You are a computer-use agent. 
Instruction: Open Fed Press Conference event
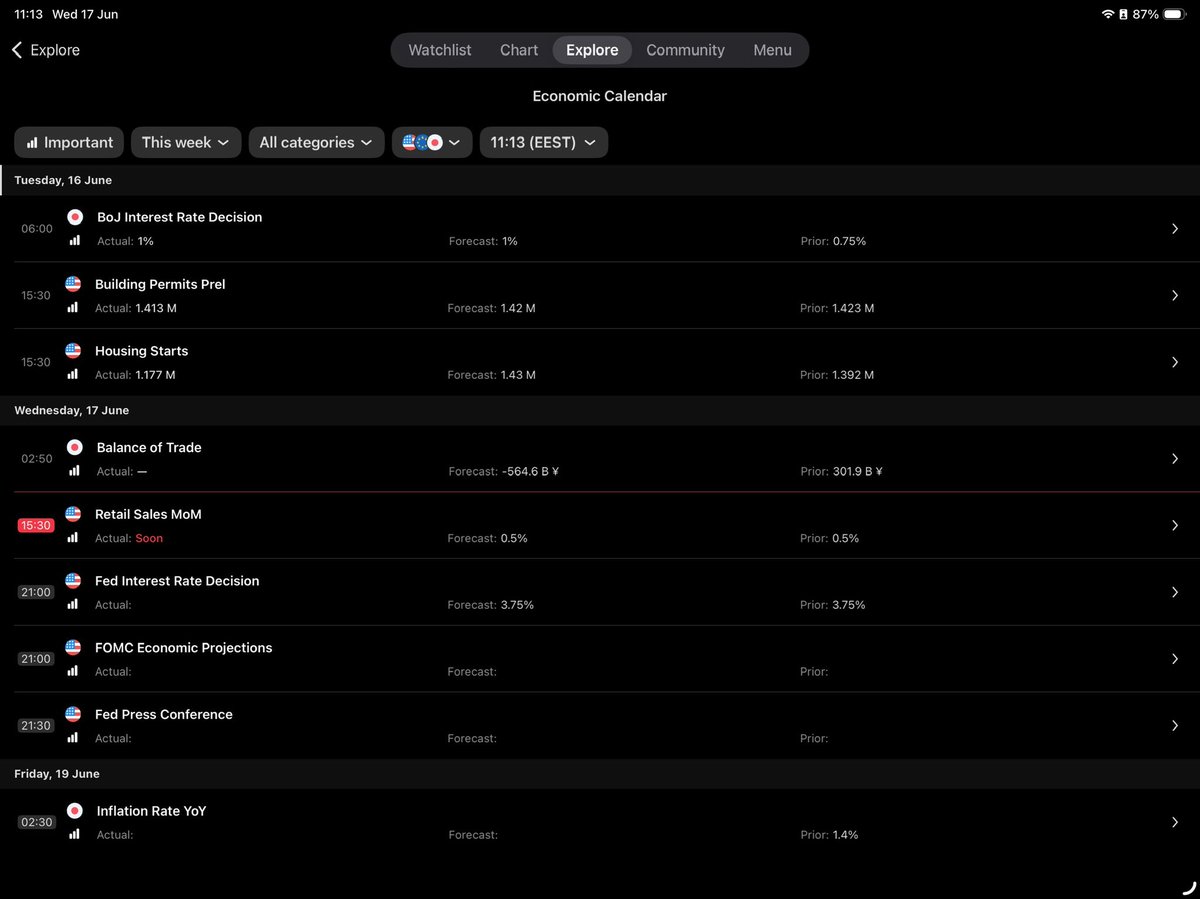600,726
